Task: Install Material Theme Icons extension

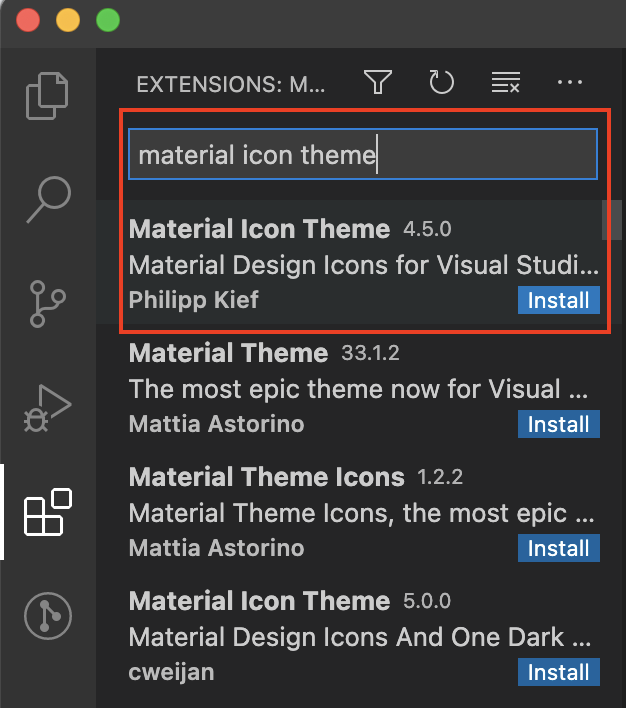Action: 559,548
